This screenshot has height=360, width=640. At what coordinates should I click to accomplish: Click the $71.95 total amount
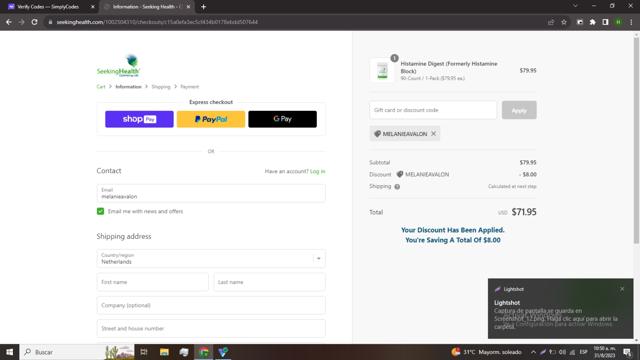[524, 212]
